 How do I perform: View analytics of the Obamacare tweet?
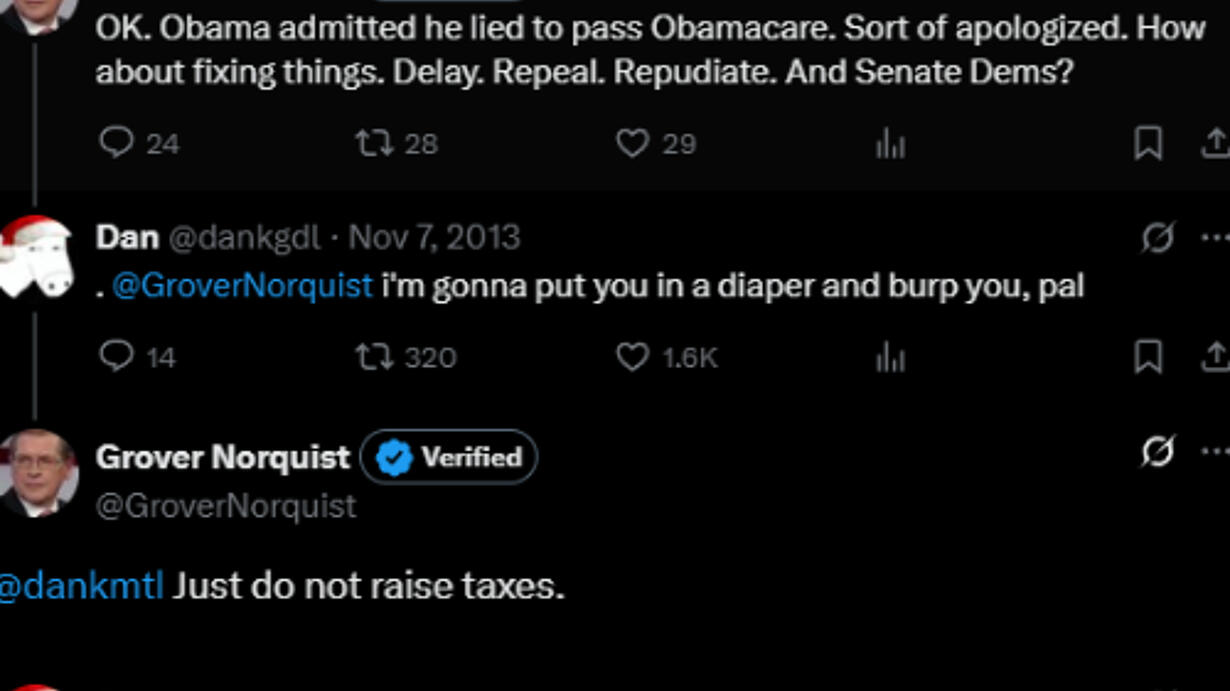pos(890,145)
